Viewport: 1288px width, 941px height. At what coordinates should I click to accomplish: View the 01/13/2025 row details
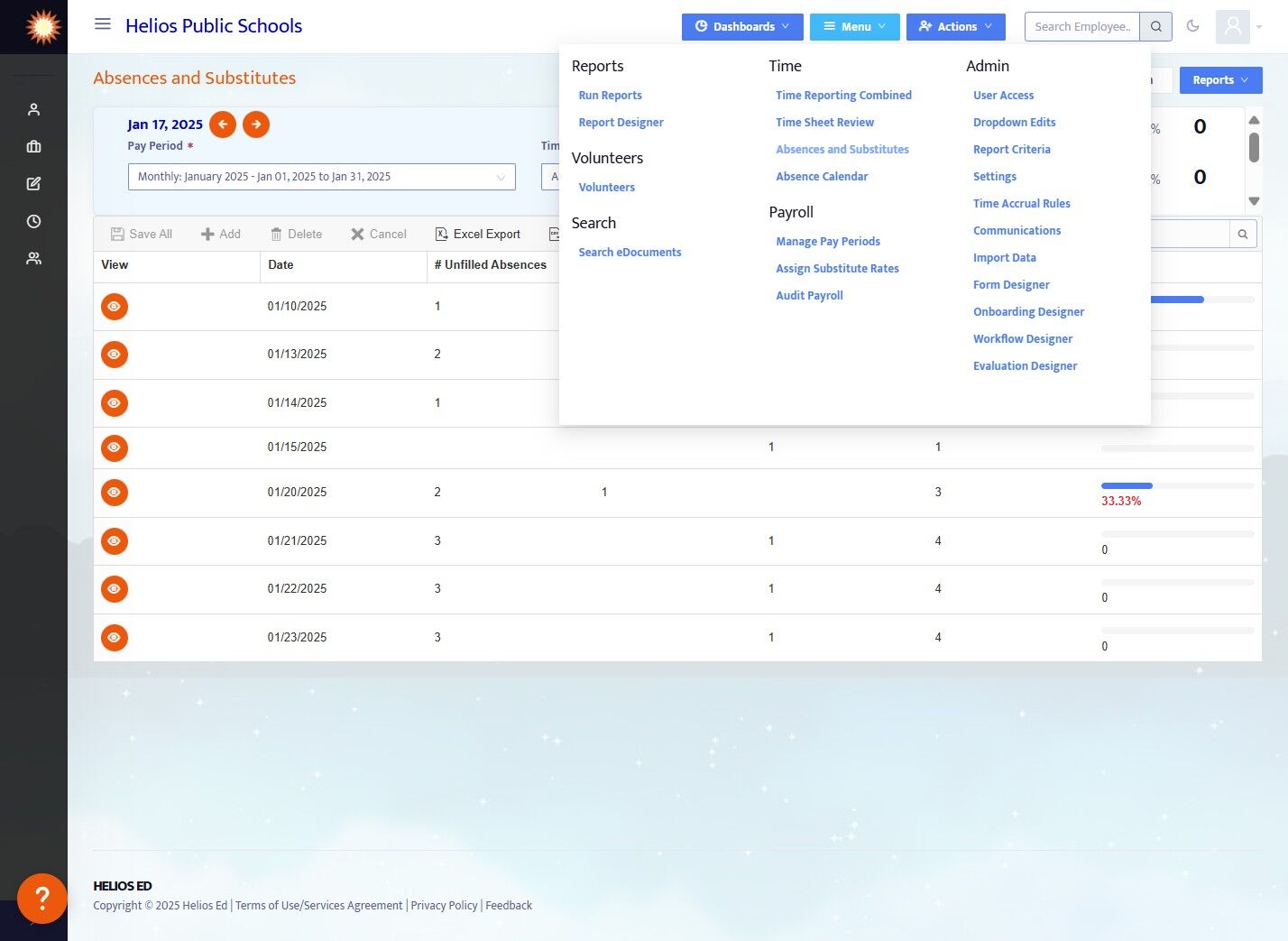115,355
